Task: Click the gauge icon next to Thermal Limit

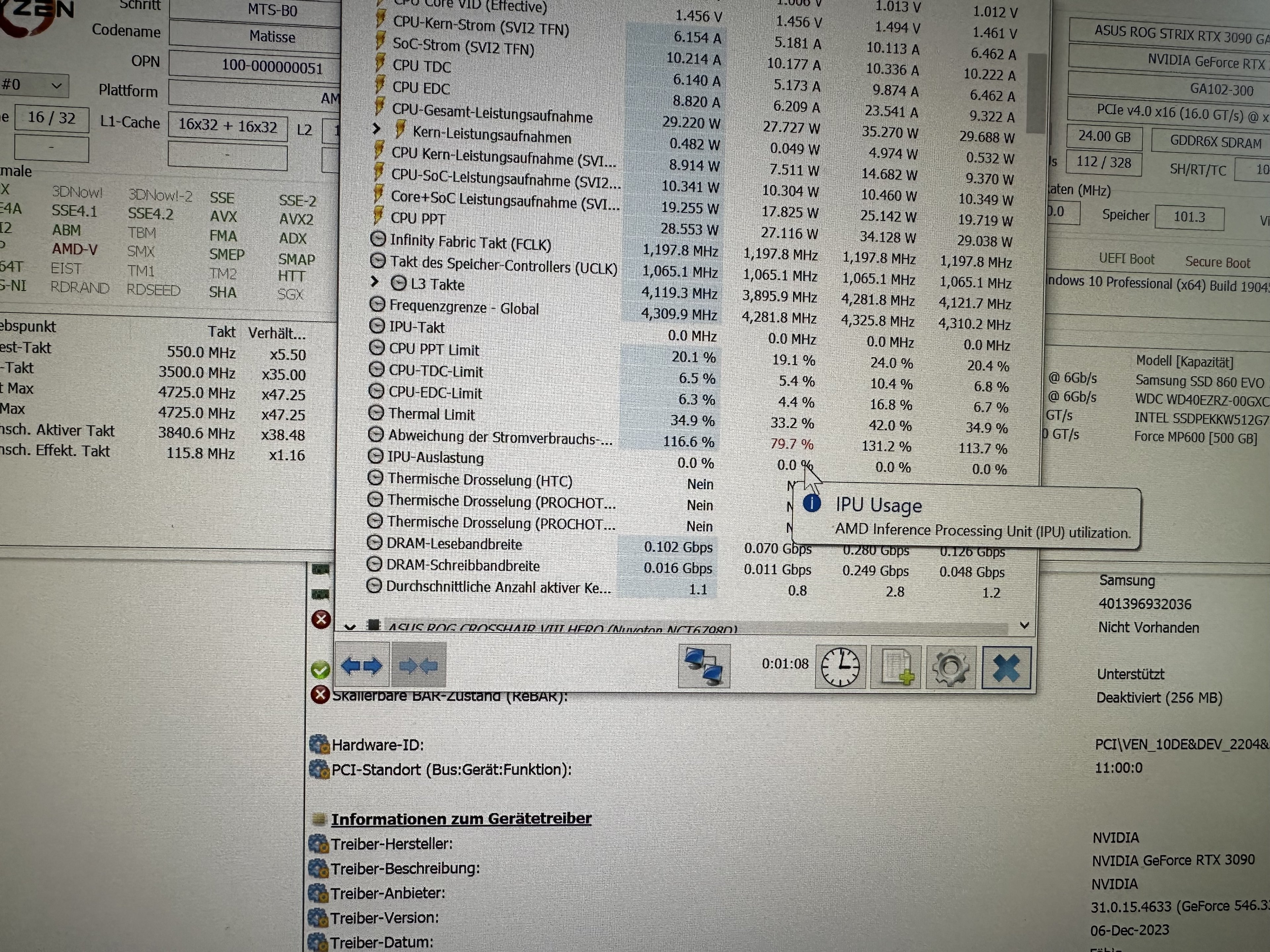Action: pyautogui.click(x=375, y=413)
